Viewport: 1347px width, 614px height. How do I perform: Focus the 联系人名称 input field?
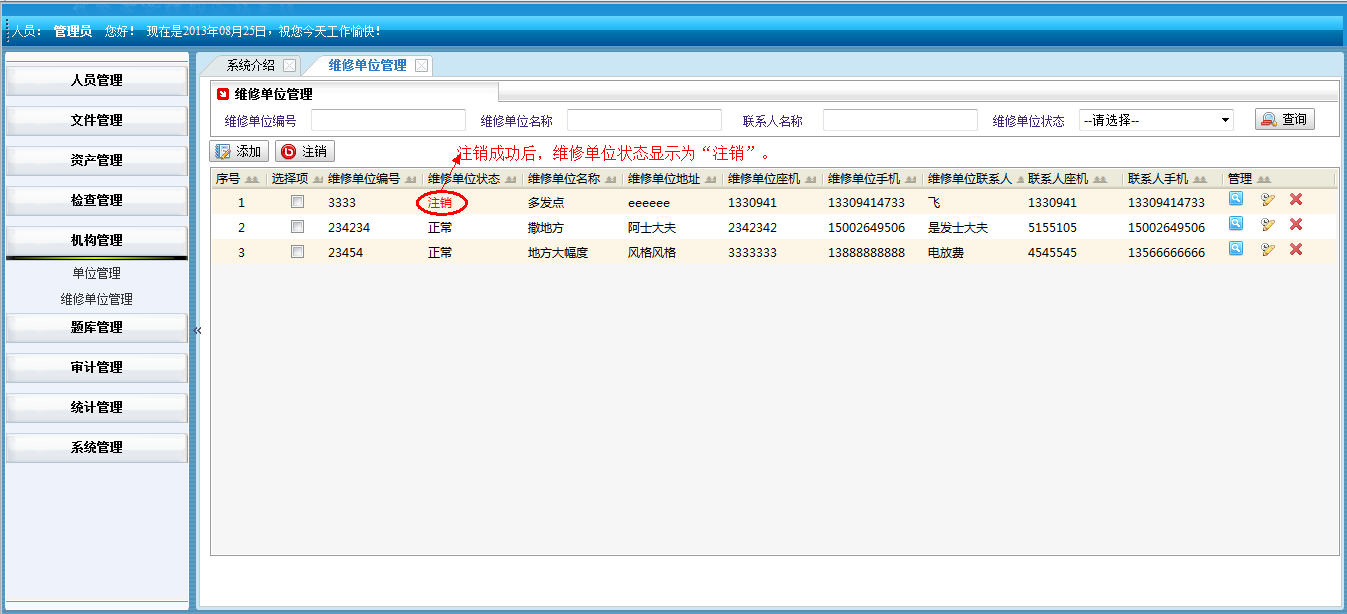(x=900, y=120)
